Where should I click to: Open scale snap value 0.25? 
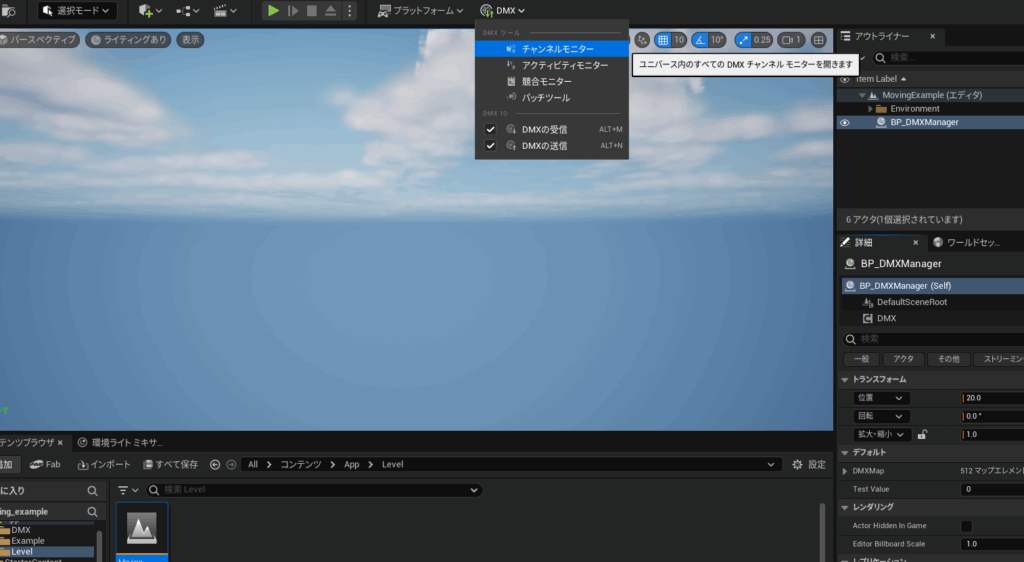(762, 40)
